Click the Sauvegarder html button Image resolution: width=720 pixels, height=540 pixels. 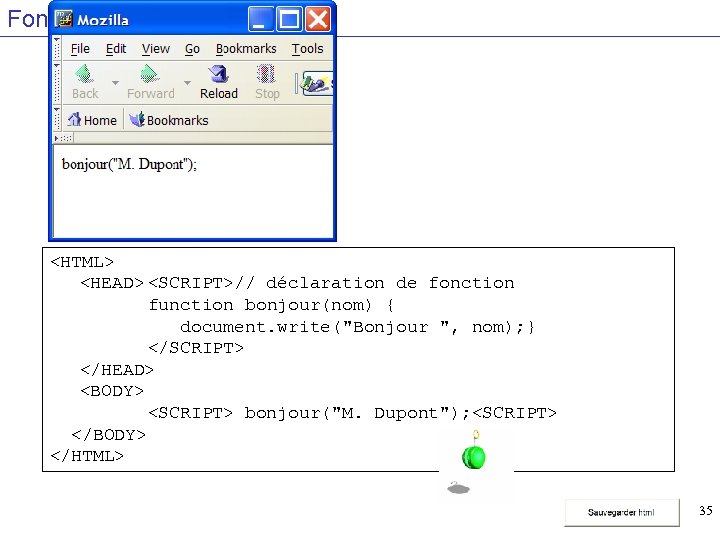pos(621,512)
